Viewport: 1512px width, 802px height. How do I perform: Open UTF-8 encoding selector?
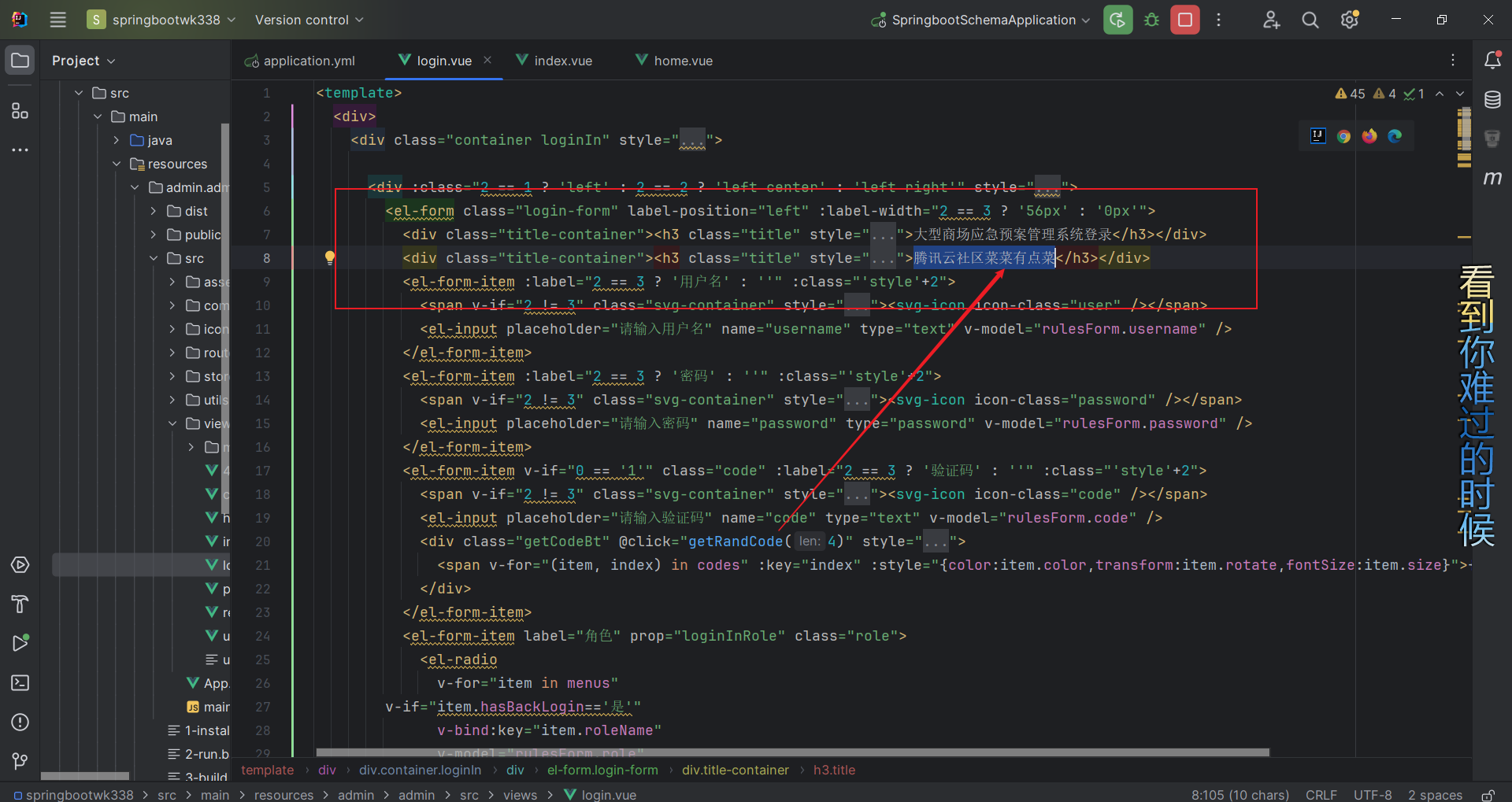pos(1373,795)
